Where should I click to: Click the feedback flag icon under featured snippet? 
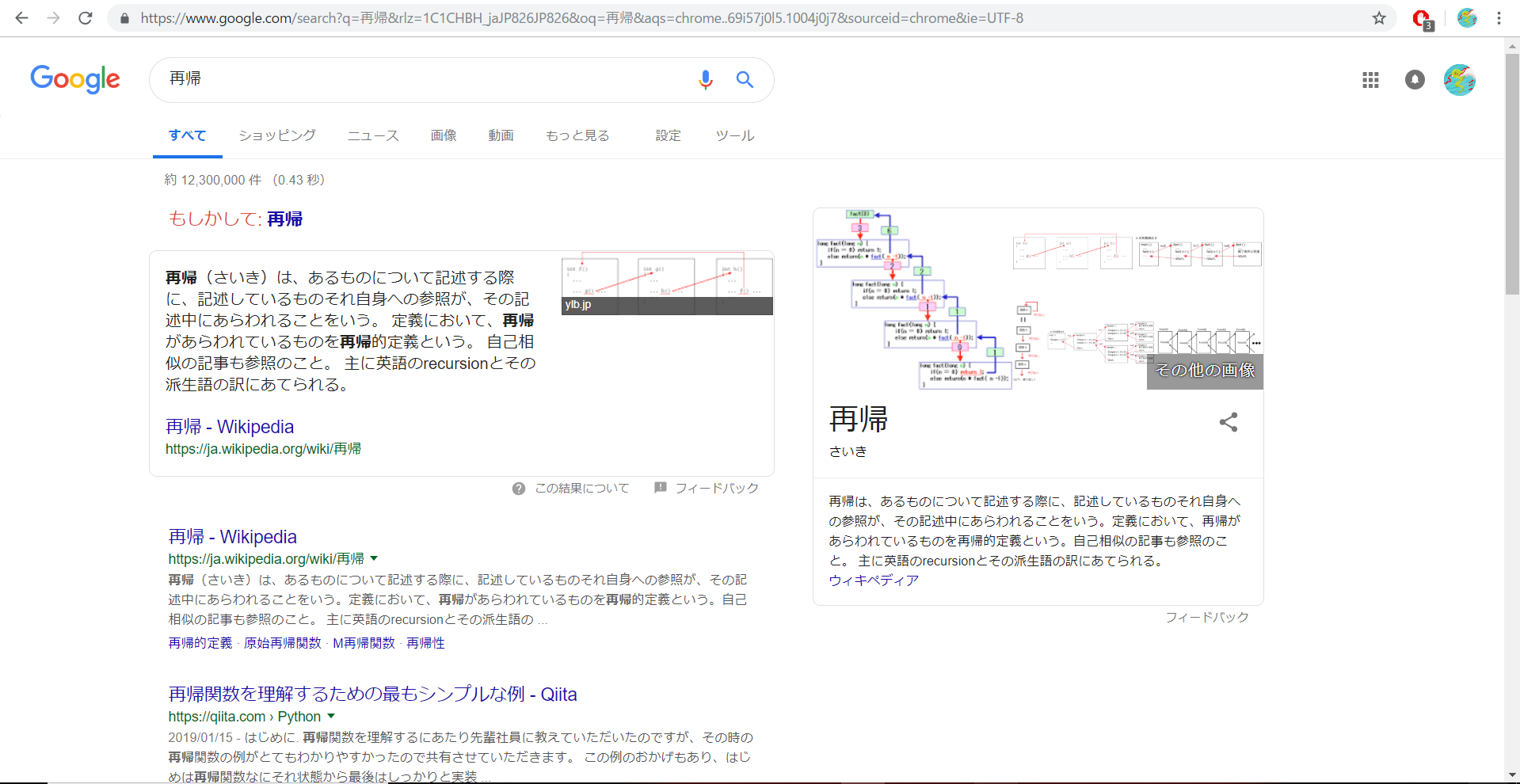point(660,488)
